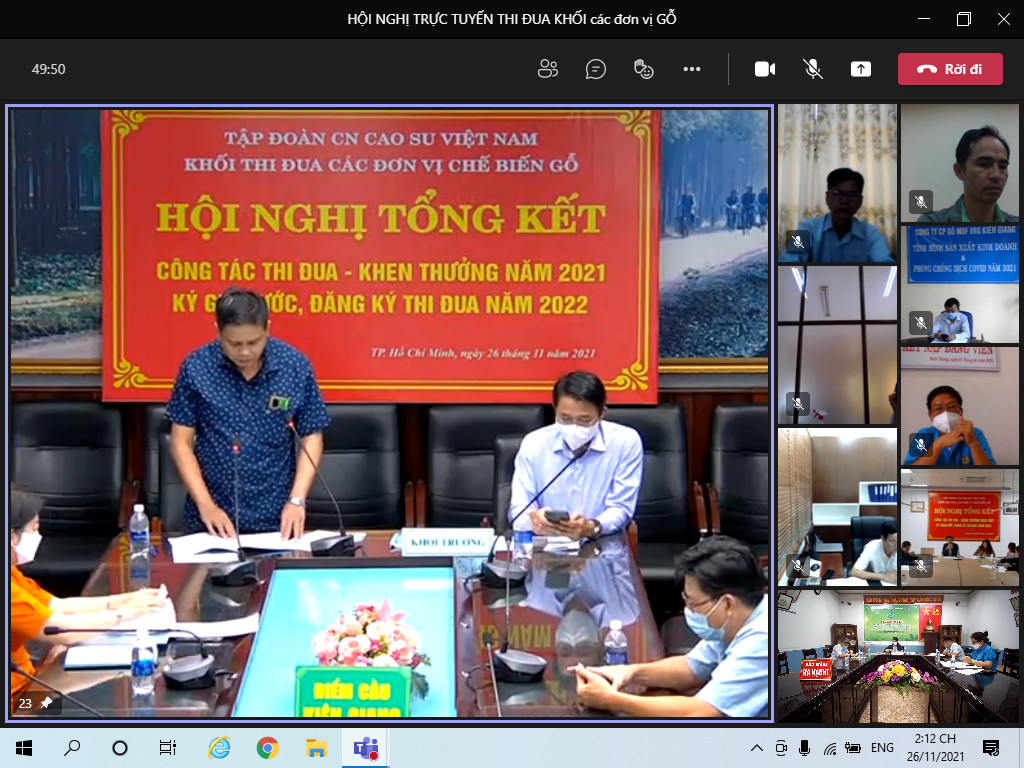Select thumbnail with small red Hội nghị banner room
Screen dimensions: 1024x768
point(960,528)
